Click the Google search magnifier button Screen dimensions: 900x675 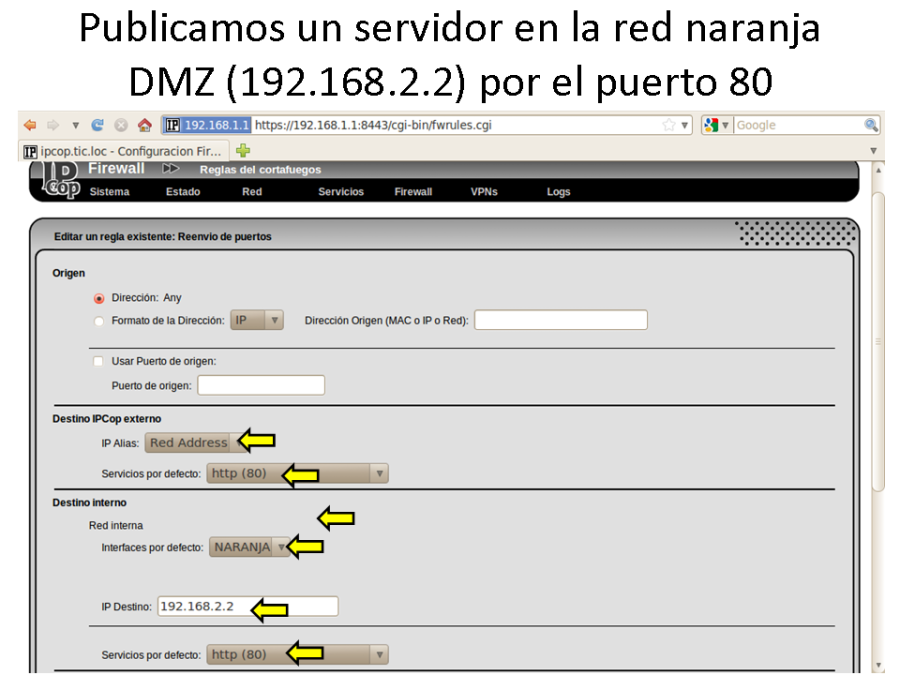871,125
